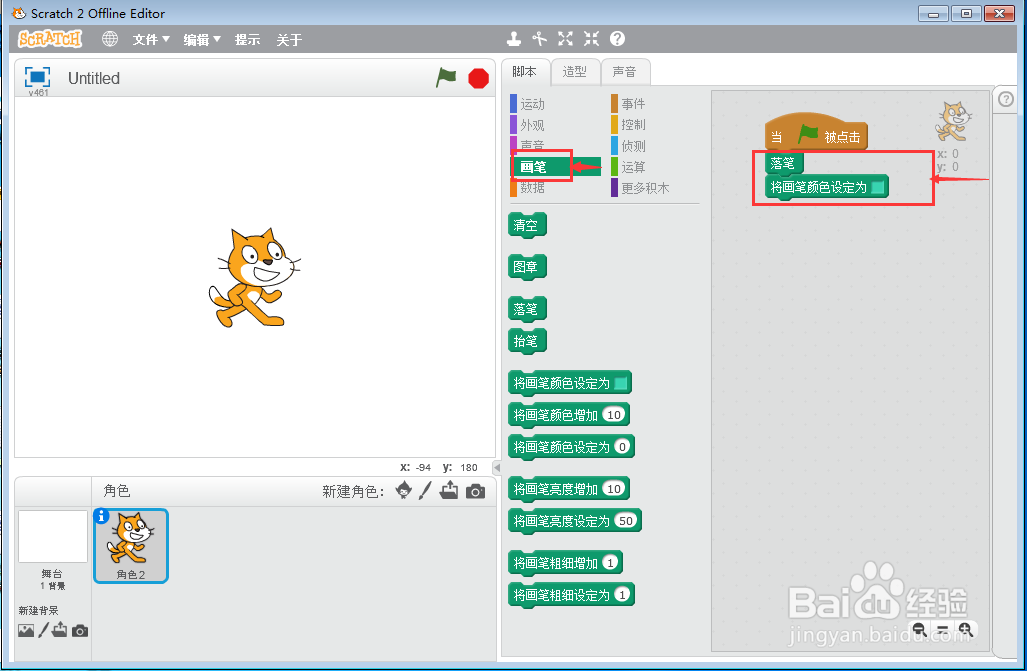This screenshot has height=671, width=1027.
Task: Open help panel tab at right edge
Action: 1006,99
